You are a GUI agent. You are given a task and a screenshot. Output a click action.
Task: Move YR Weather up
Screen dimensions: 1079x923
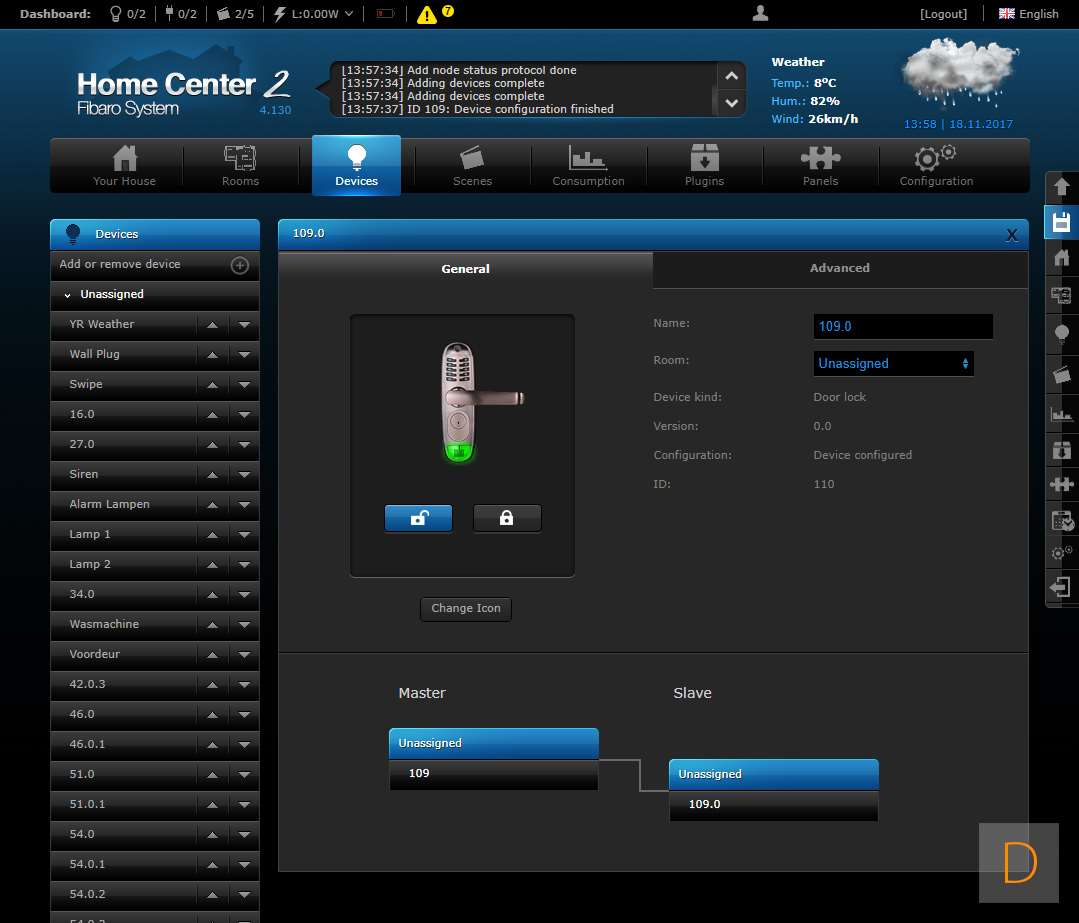coord(213,325)
